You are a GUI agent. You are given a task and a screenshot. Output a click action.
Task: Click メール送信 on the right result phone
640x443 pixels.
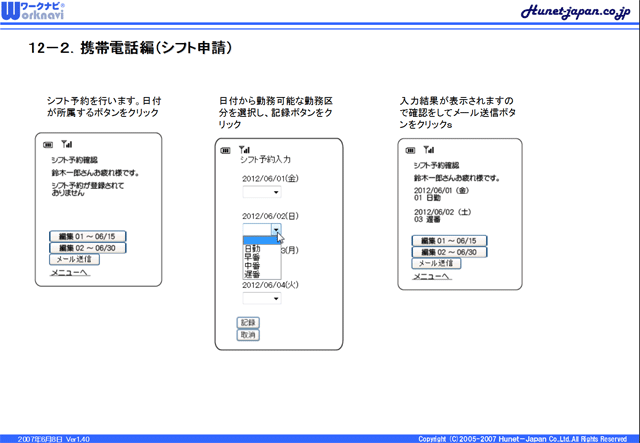pos(436,263)
